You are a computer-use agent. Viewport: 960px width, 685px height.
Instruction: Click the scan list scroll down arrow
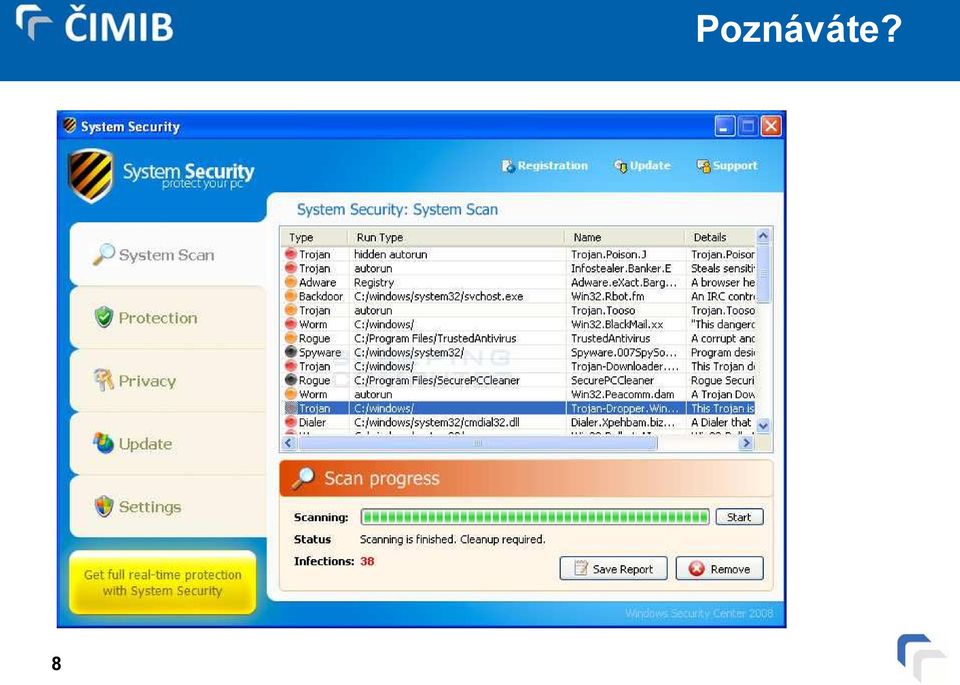763,425
